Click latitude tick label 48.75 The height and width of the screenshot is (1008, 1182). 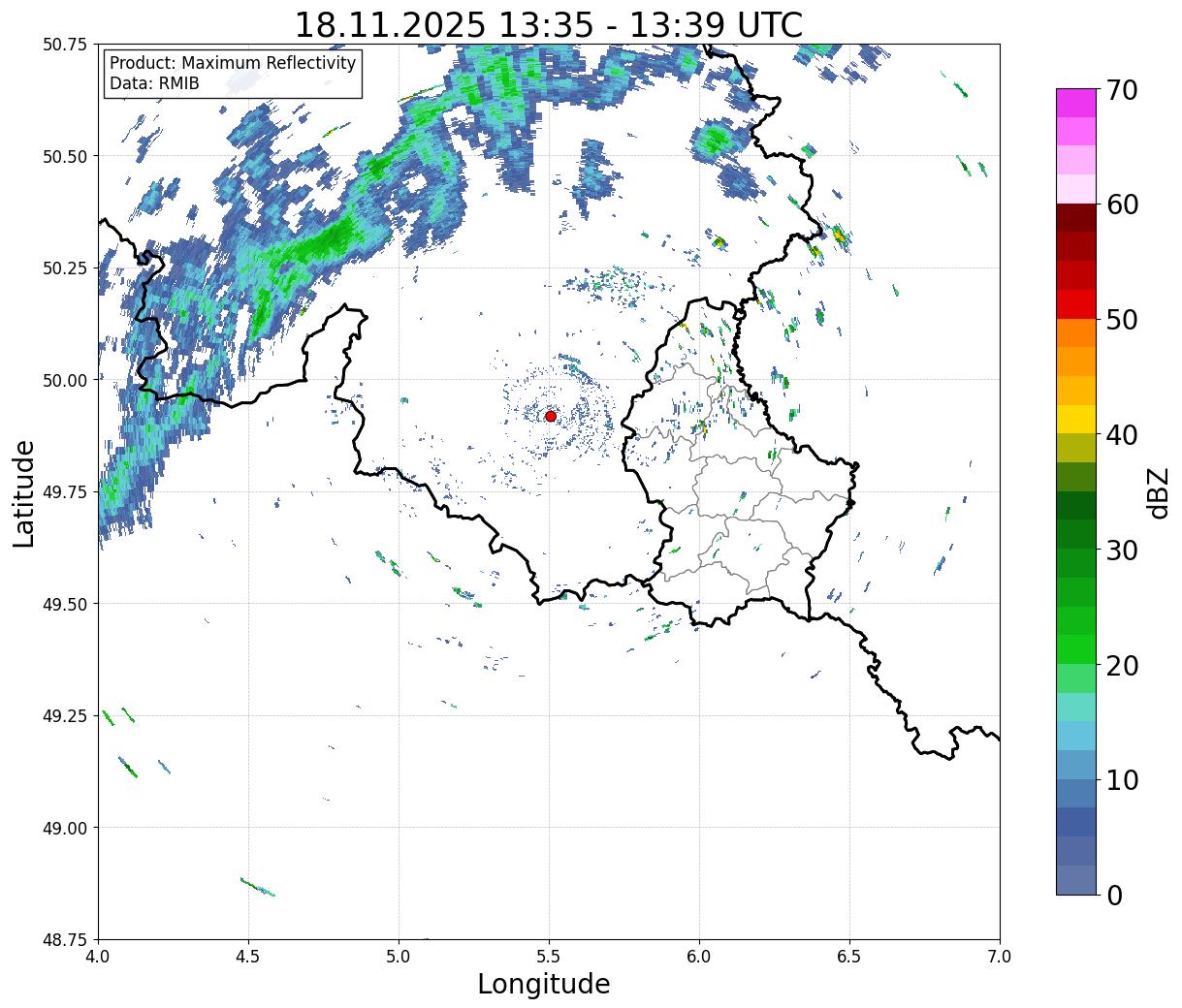point(65,939)
